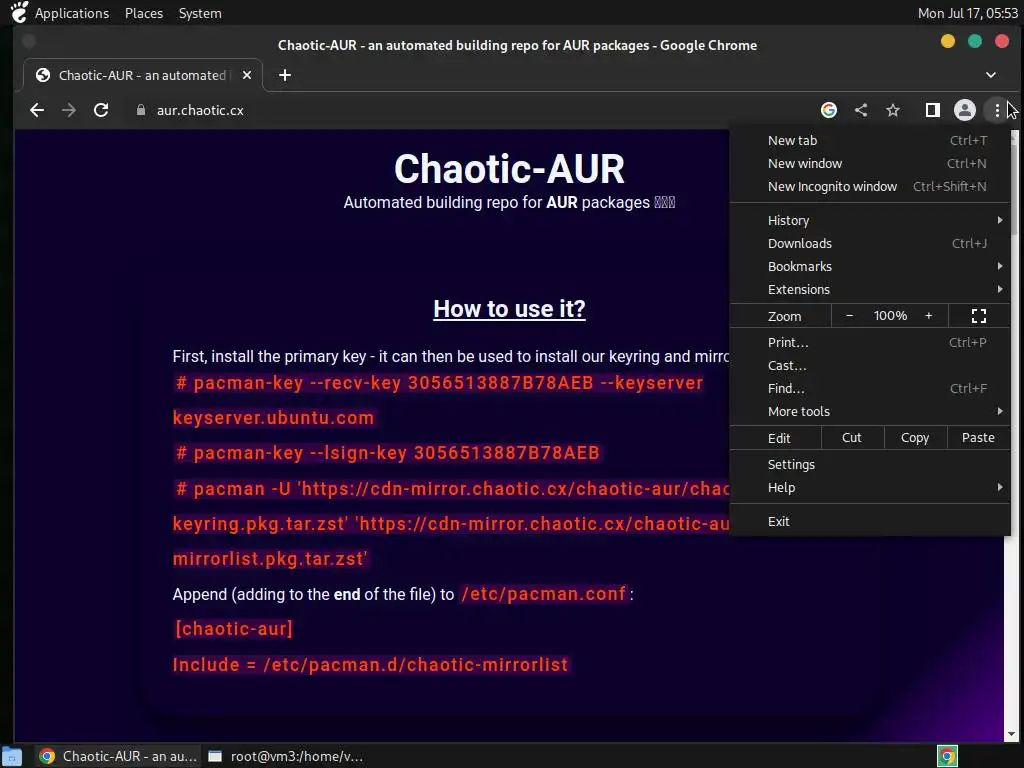Open Chrome Settings
Screen dimensions: 1024x768
pos(870,464)
